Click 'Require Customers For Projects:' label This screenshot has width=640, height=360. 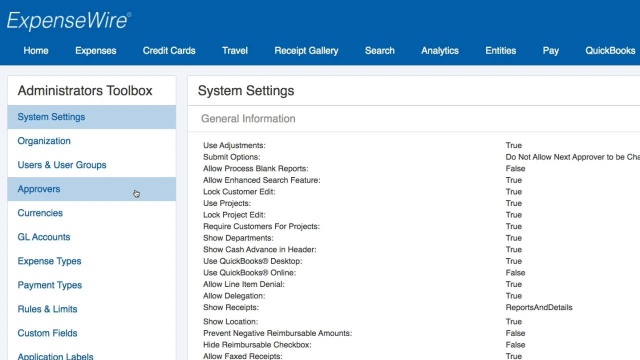pyautogui.click(x=262, y=227)
